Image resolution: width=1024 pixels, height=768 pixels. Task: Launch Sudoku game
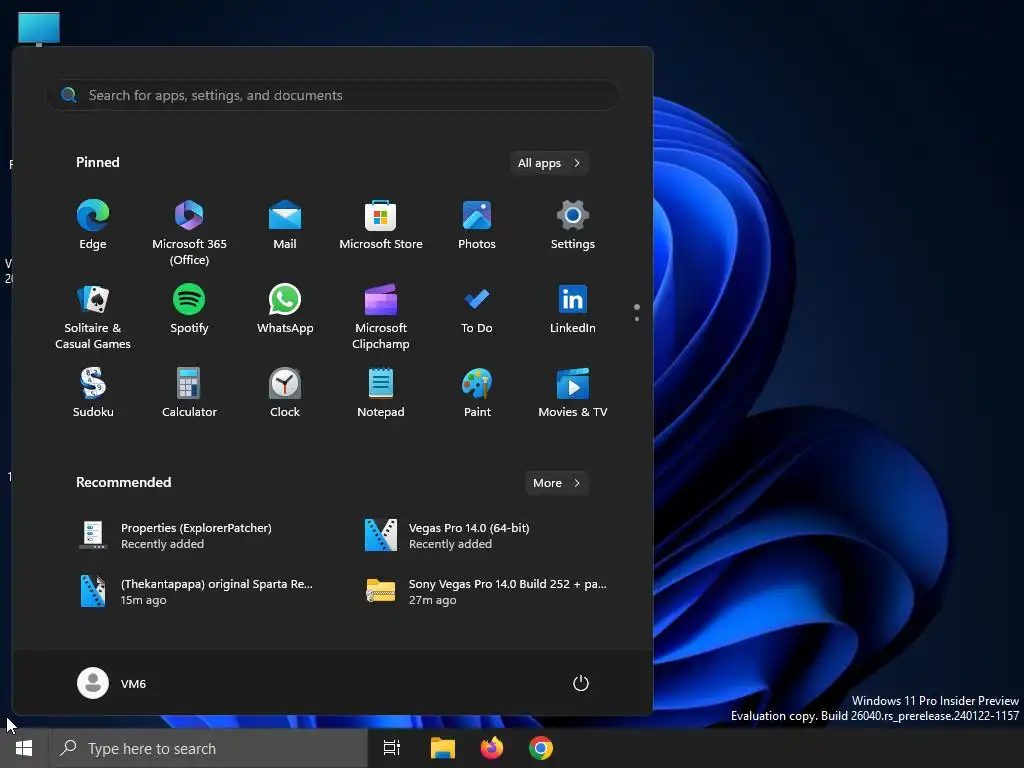coord(93,393)
